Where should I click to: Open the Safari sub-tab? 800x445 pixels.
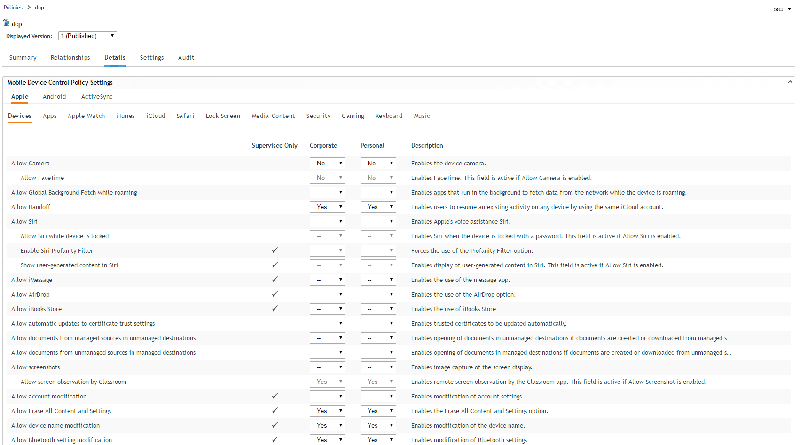185,116
